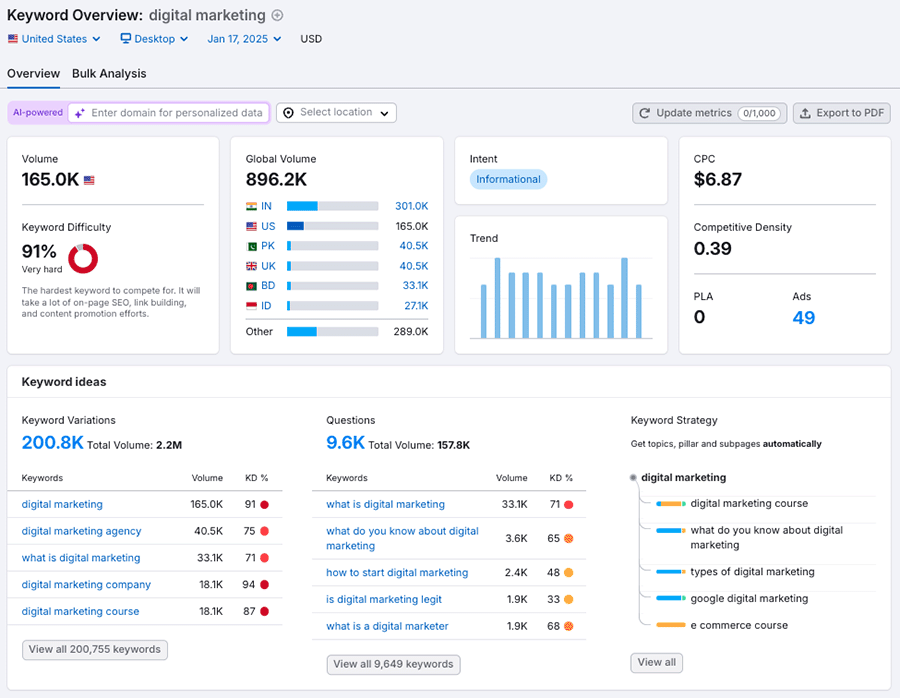Open digital marketing agency keyword link

tap(82, 532)
